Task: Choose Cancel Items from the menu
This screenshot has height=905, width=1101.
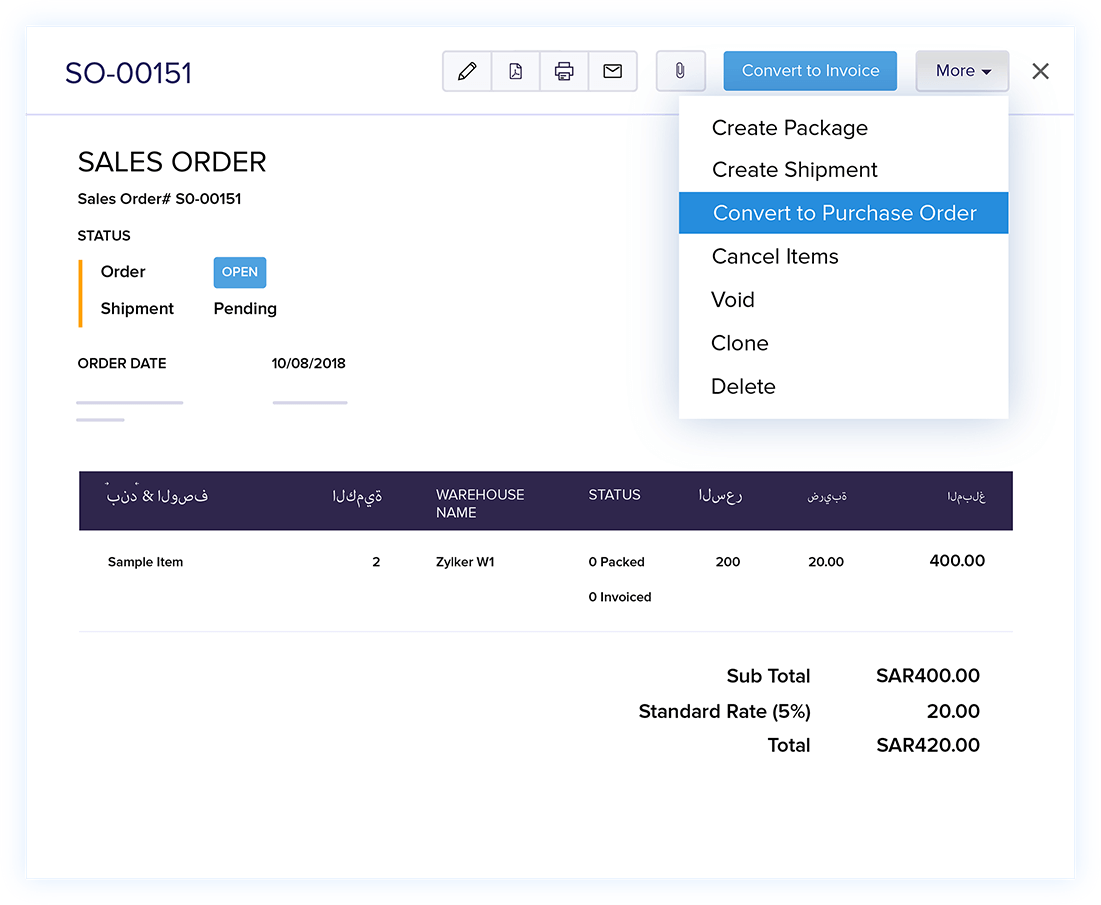Action: pyautogui.click(x=775, y=257)
